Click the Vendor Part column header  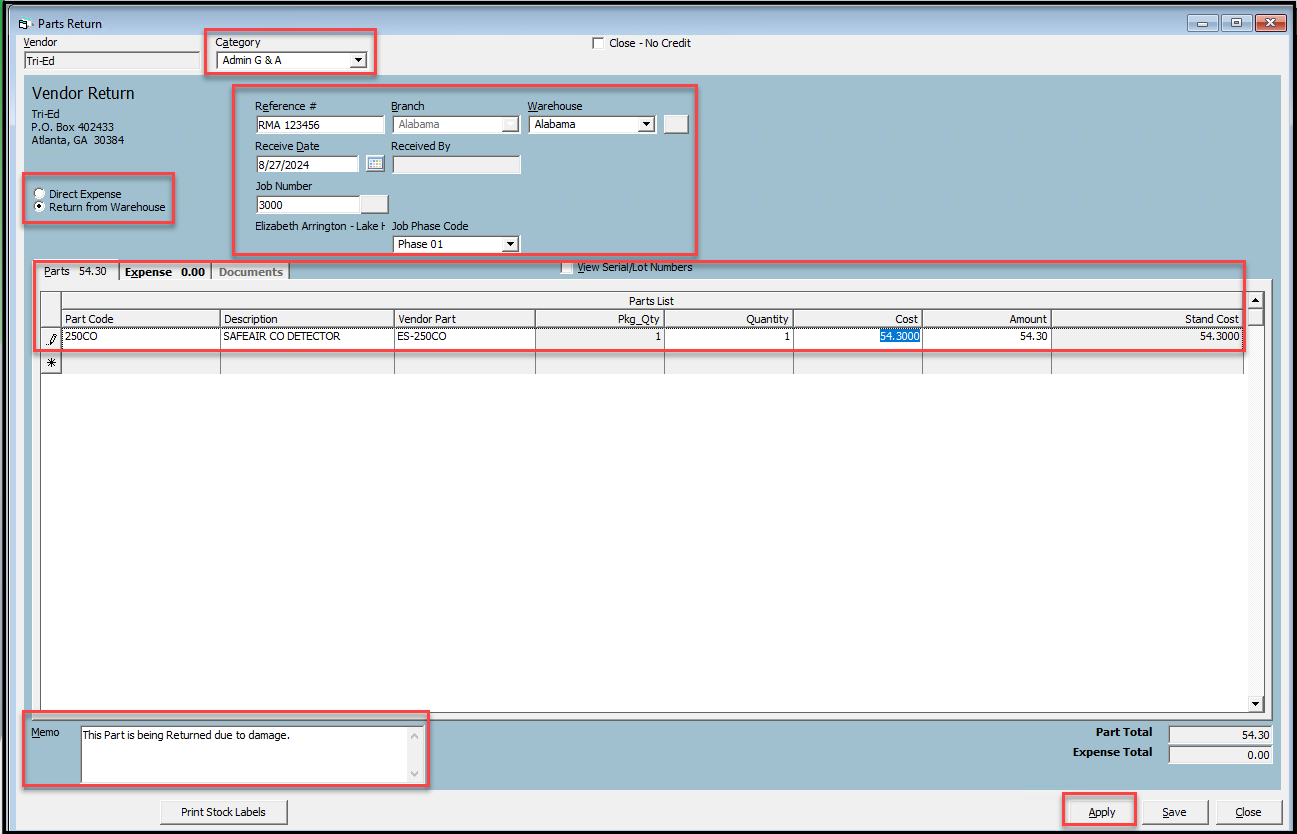pos(465,318)
